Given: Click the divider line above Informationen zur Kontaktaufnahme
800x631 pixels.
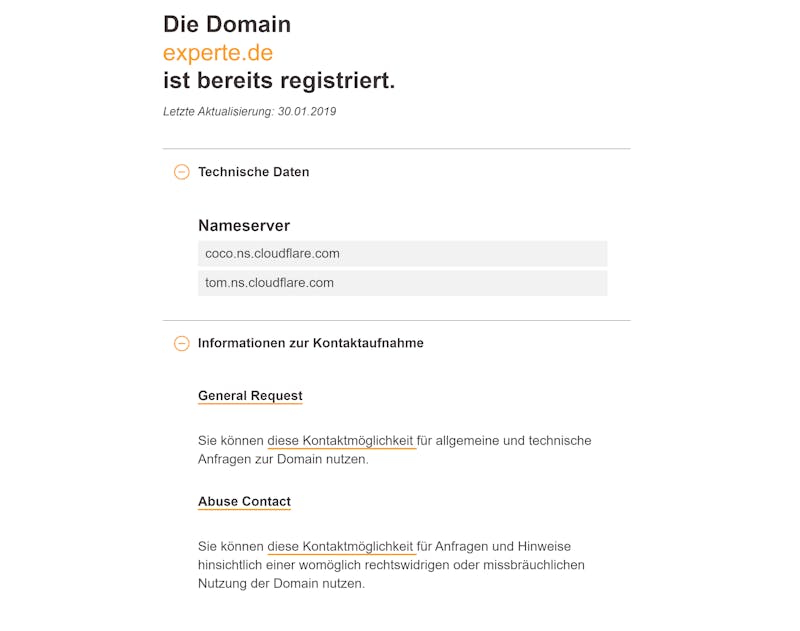Looking at the screenshot, I should click(x=396, y=321).
